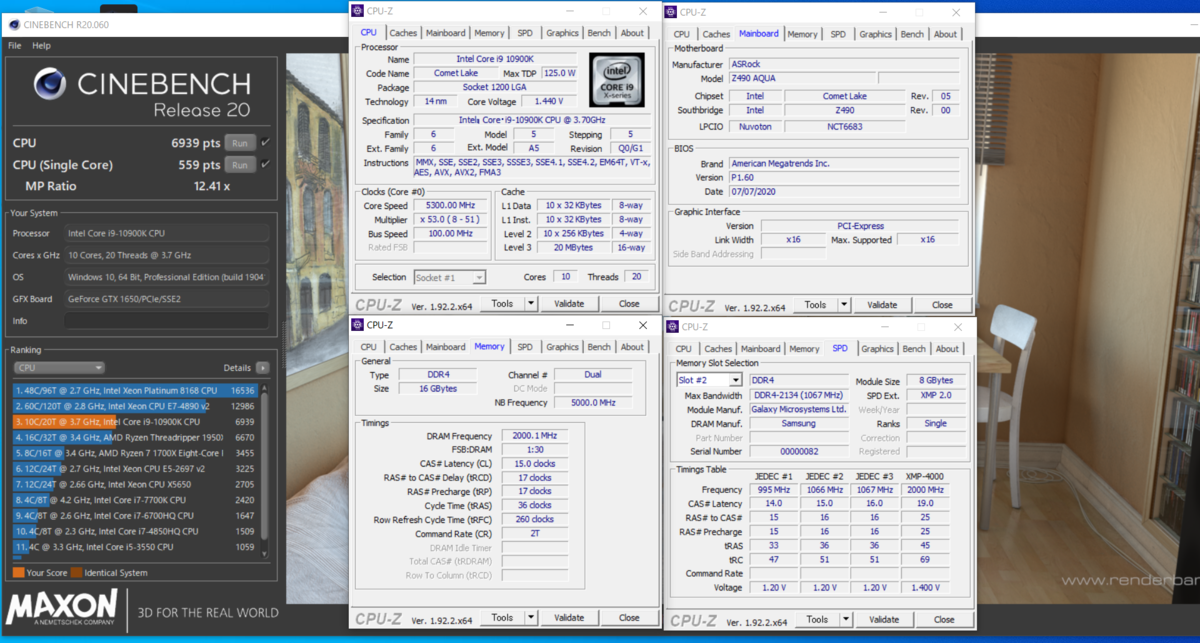Select ranking row Intel Xeon Platinum 8168 CPU
1200x643 pixels.
pyautogui.click(x=136, y=390)
